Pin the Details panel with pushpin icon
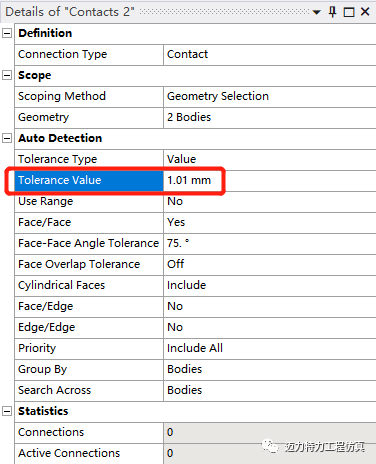The width and height of the screenshot is (376, 464). [332, 12]
